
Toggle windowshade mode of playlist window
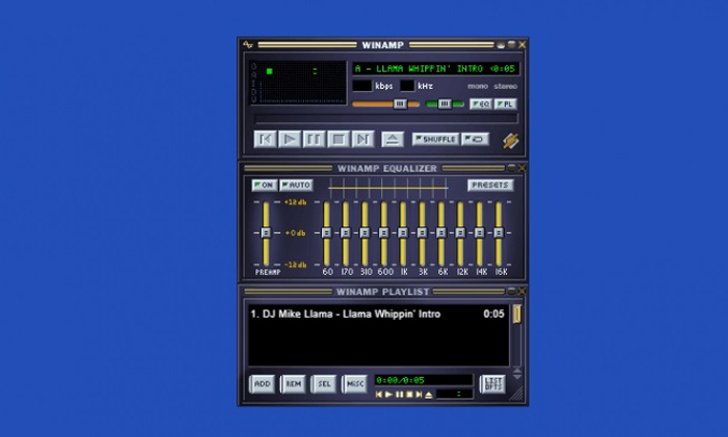tap(512, 291)
